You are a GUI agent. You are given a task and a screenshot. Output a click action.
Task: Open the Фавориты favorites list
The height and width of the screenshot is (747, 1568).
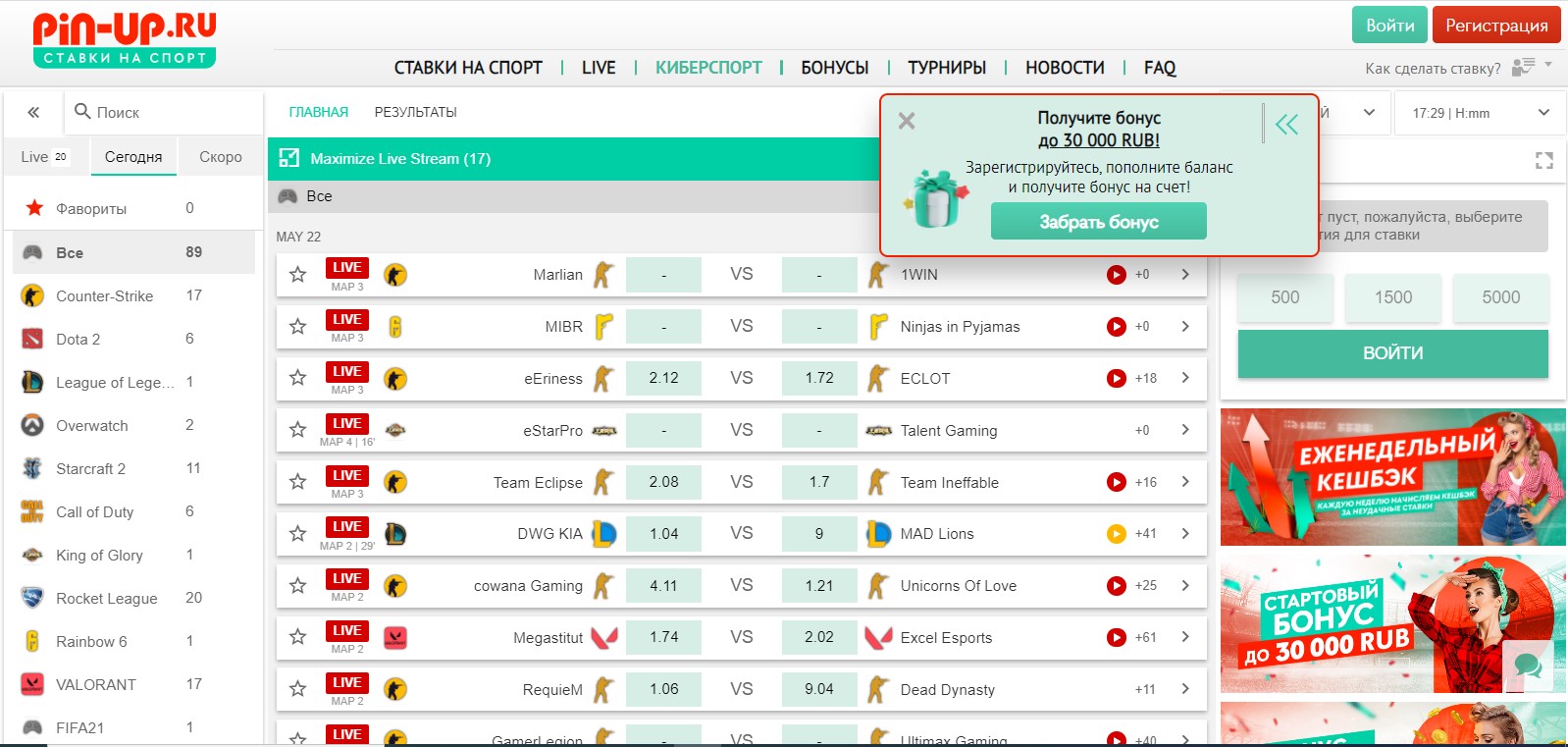coord(133,208)
